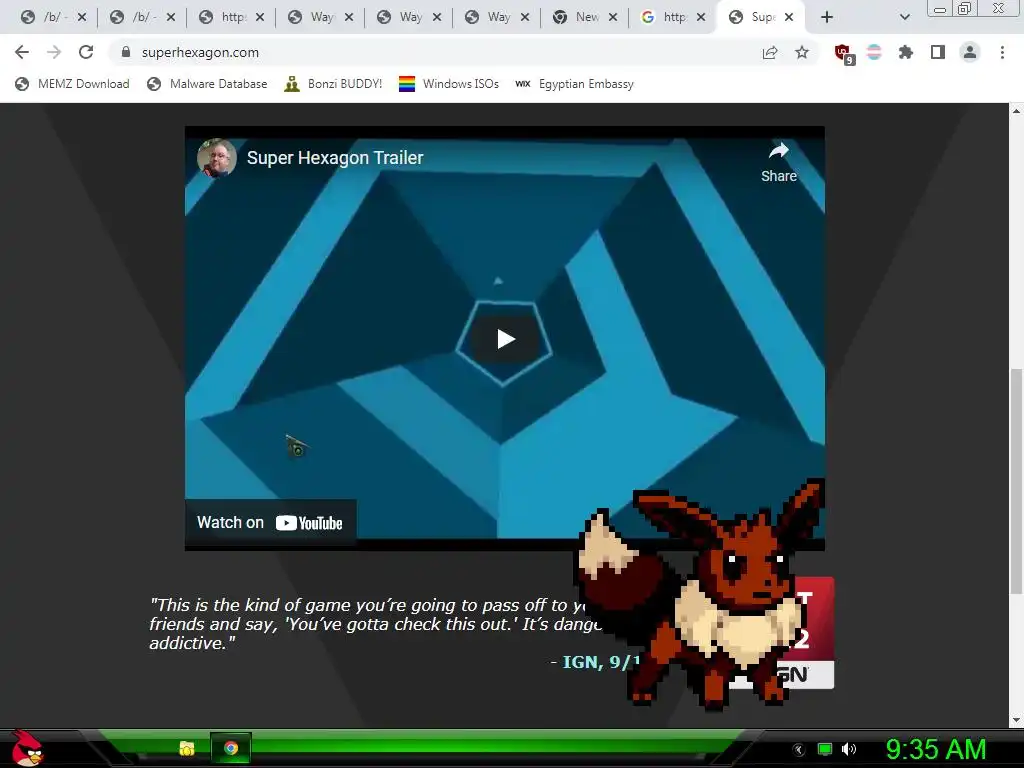Viewport: 1024px width, 768px height.
Task: Click the pixel Eevee sprite
Action: (700, 594)
